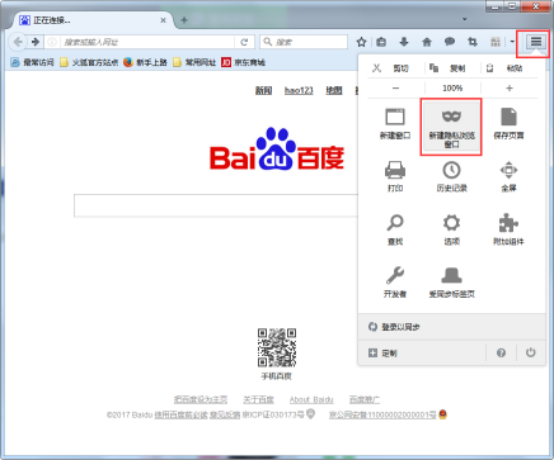Click the toolbar search box
This screenshot has width=554, height=461.
(x=304, y=42)
